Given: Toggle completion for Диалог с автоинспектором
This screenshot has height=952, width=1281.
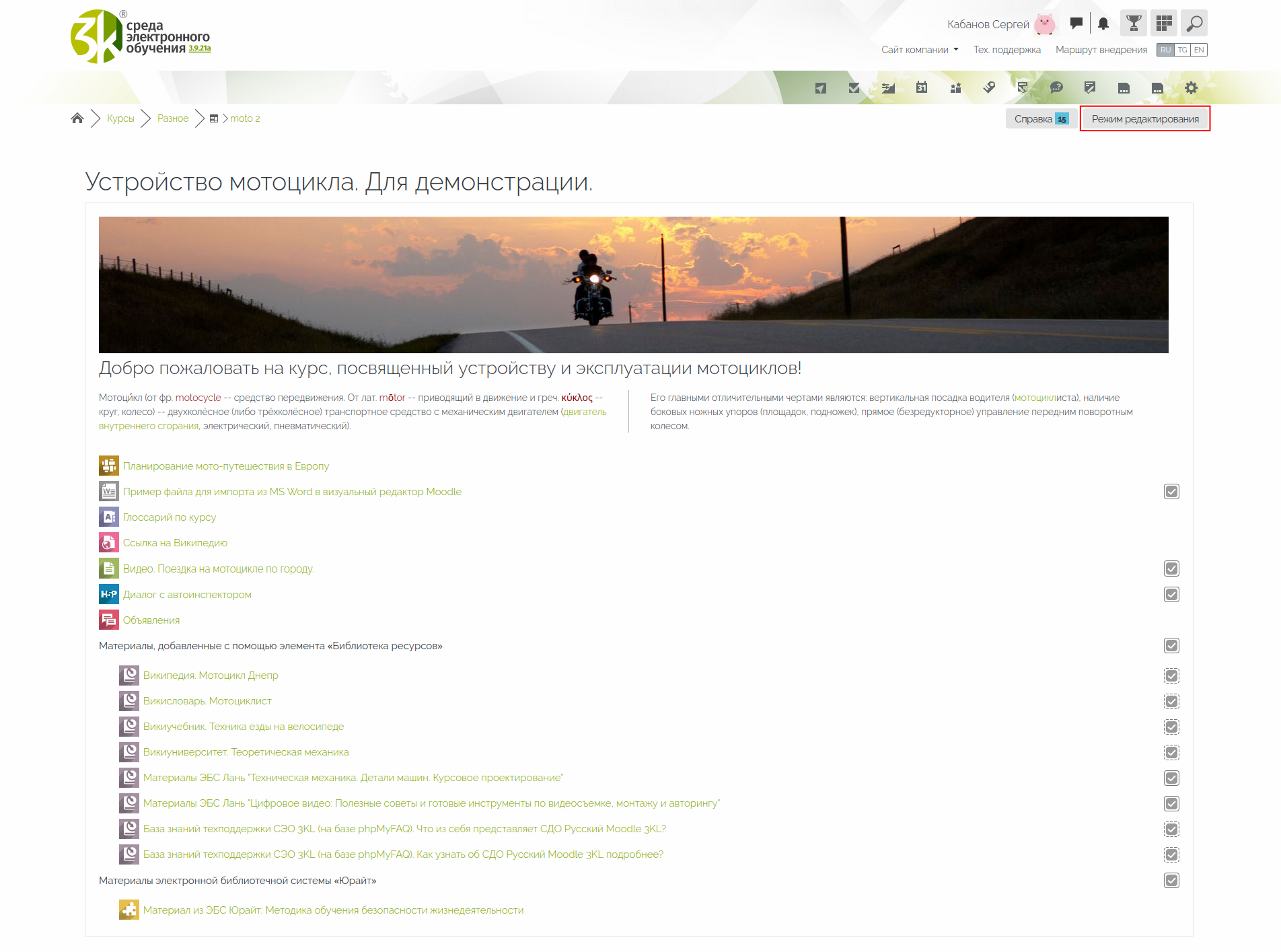Looking at the screenshot, I should click(1171, 594).
